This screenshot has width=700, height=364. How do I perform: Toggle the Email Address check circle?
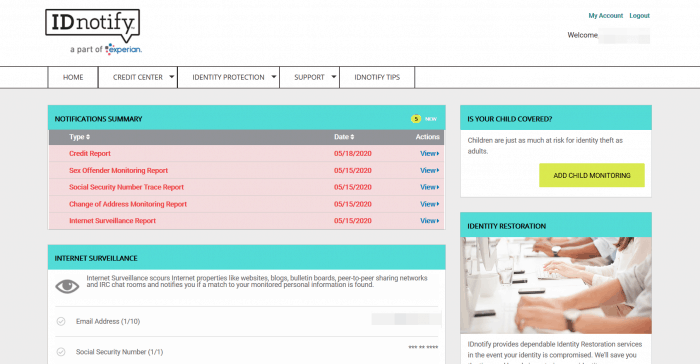point(61,321)
